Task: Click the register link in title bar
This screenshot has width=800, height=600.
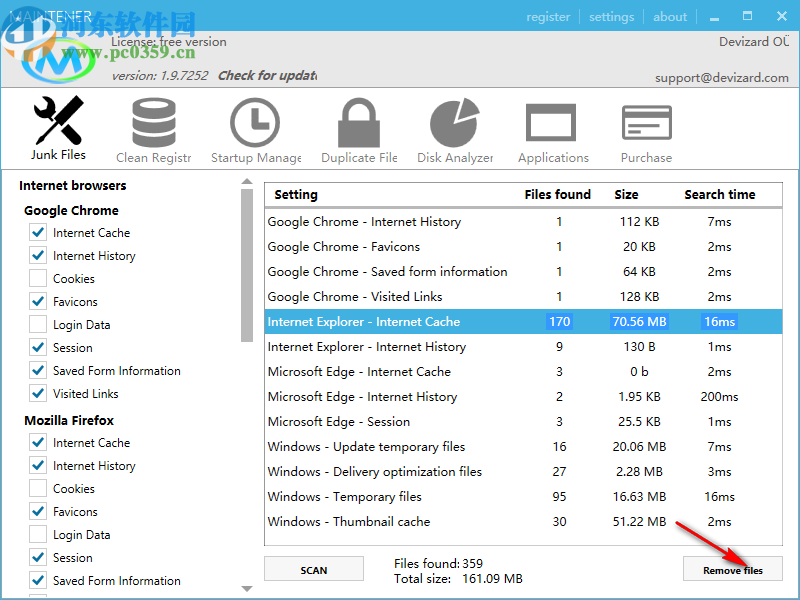Action: (x=548, y=17)
